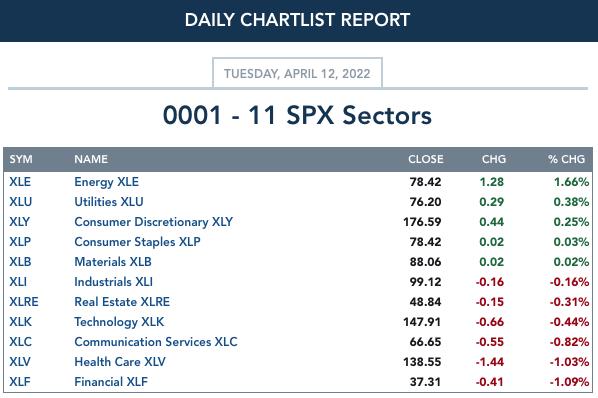598x398 pixels.
Task: Click Communication Services XLC link
Action: tap(156, 342)
